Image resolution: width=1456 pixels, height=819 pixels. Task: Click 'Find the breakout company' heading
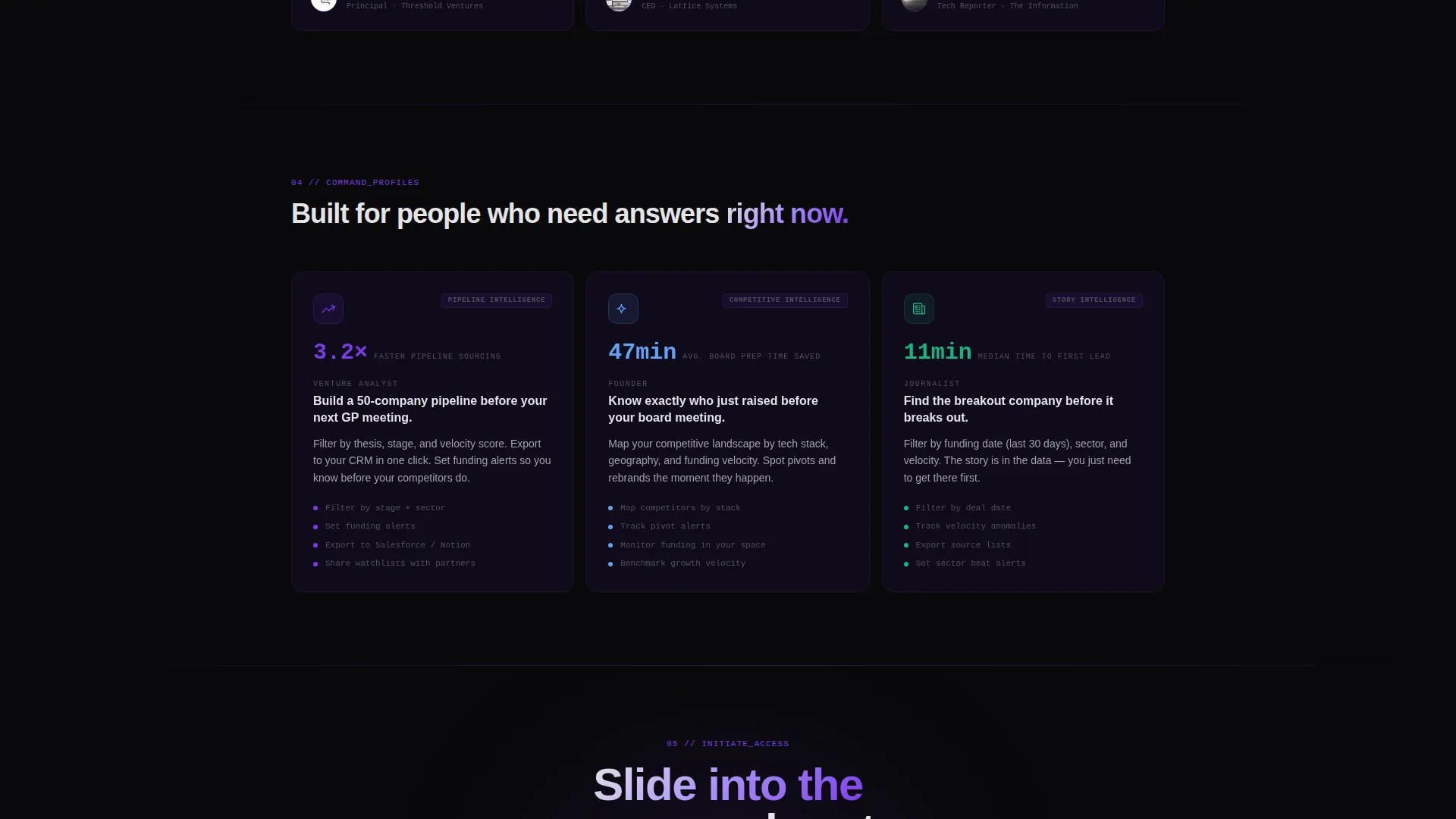(1009, 409)
